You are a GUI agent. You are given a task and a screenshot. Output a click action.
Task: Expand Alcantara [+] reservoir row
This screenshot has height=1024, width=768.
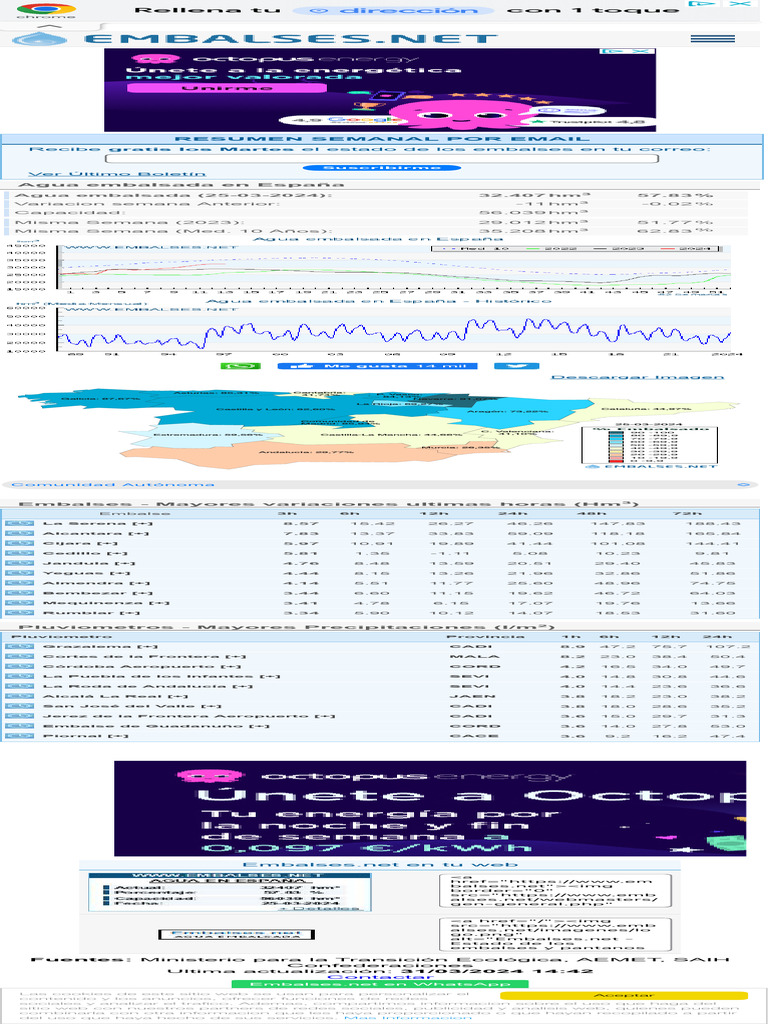click(x=95, y=534)
